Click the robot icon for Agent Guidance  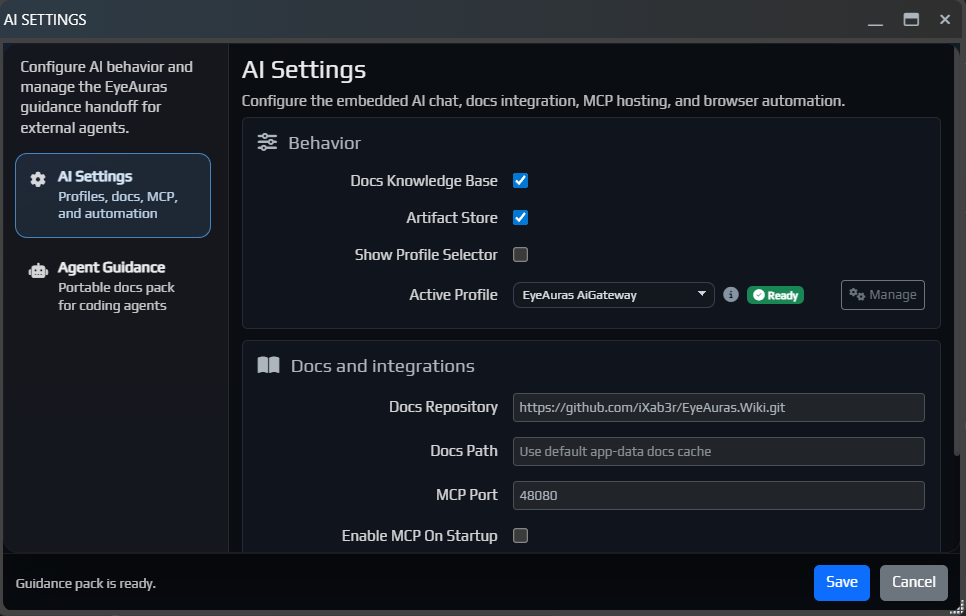[x=38, y=270]
